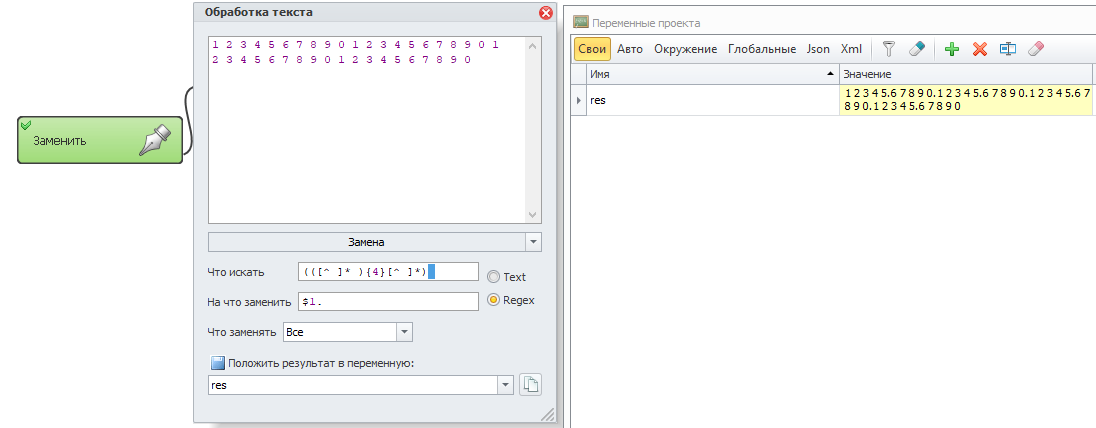This screenshot has height=428, width=1096.
Task: Click inside the source text area
Action: click(367, 130)
